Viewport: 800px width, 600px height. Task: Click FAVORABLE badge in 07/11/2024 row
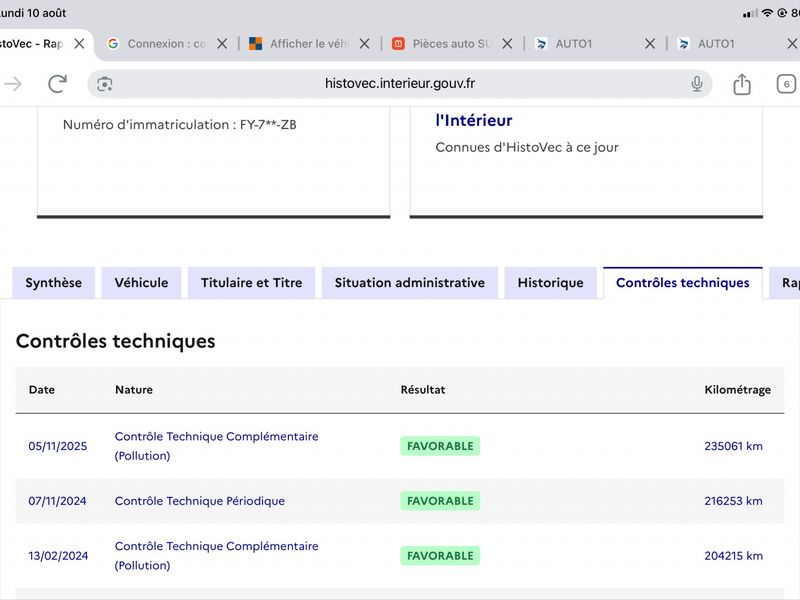point(440,501)
